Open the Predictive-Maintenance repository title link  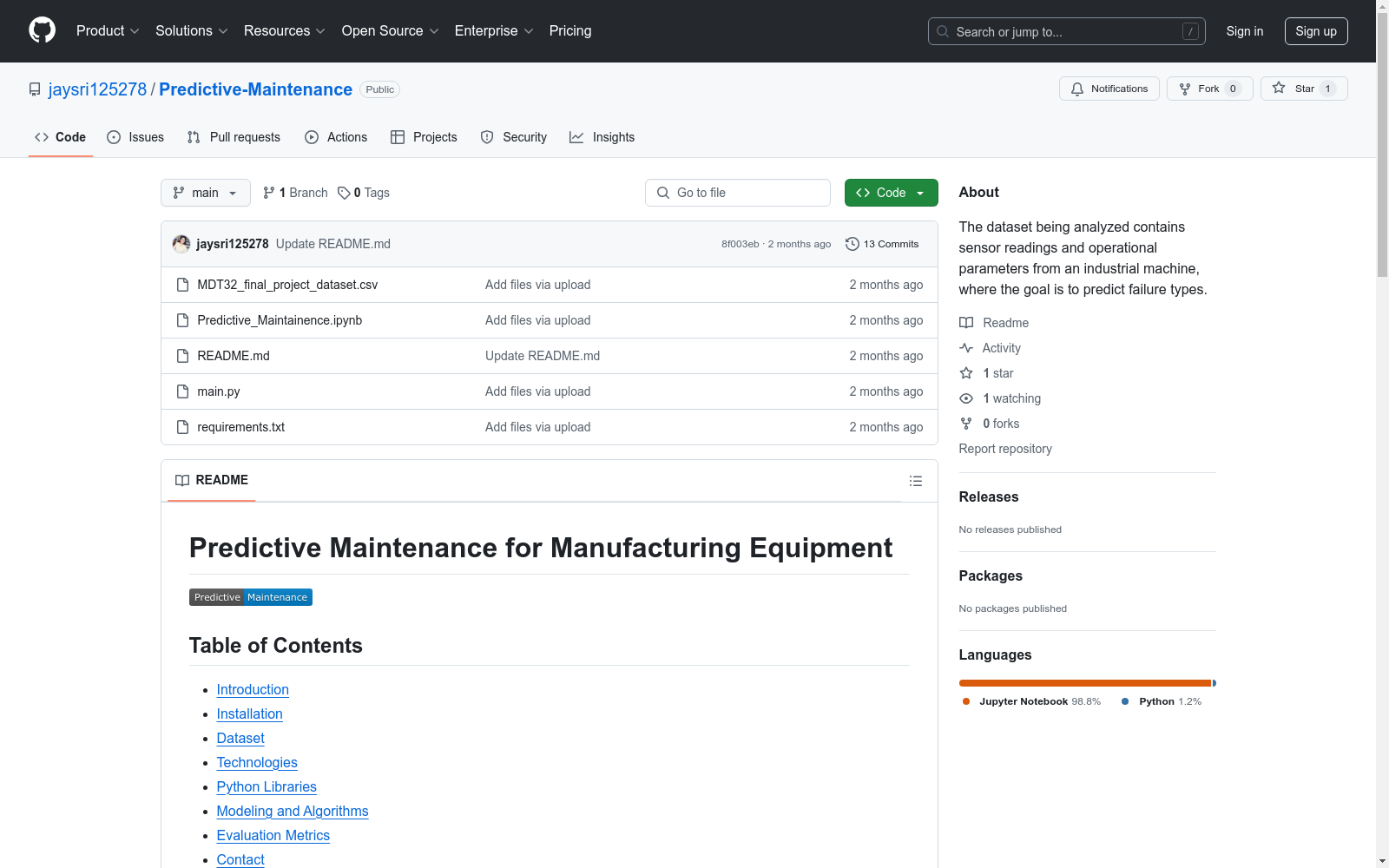click(x=255, y=89)
